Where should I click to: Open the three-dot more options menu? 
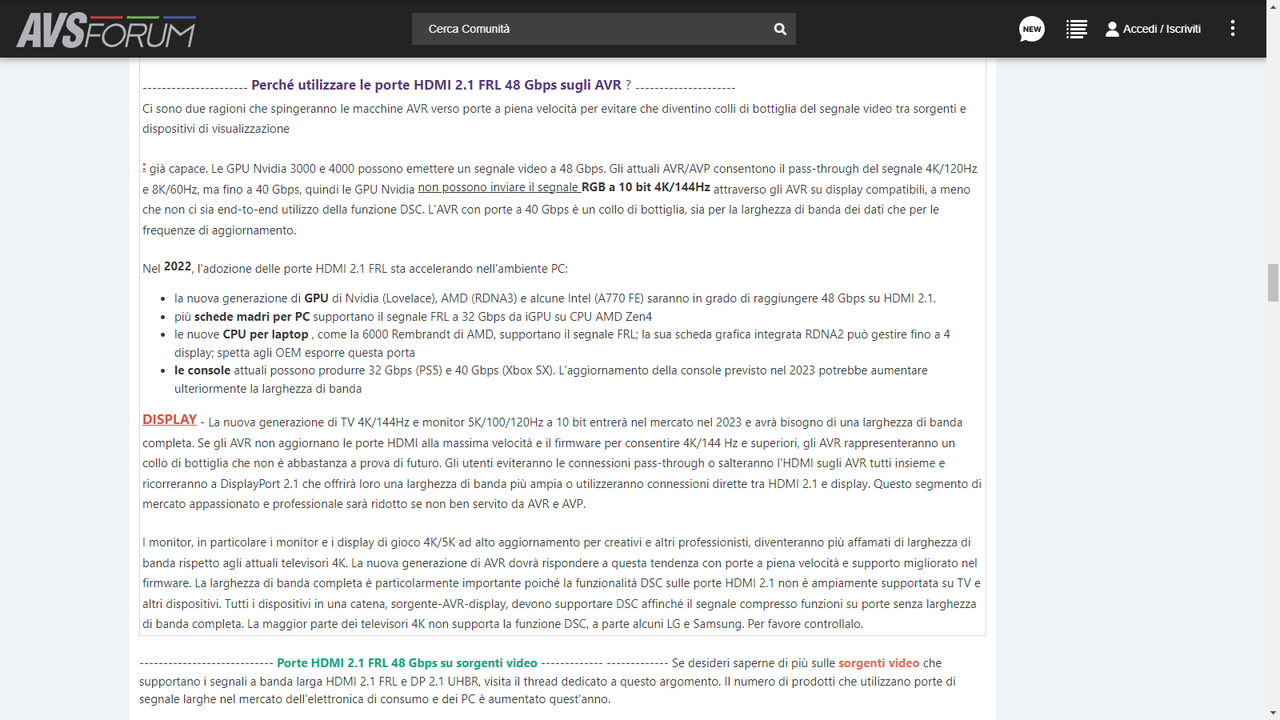click(x=1232, y=29)
